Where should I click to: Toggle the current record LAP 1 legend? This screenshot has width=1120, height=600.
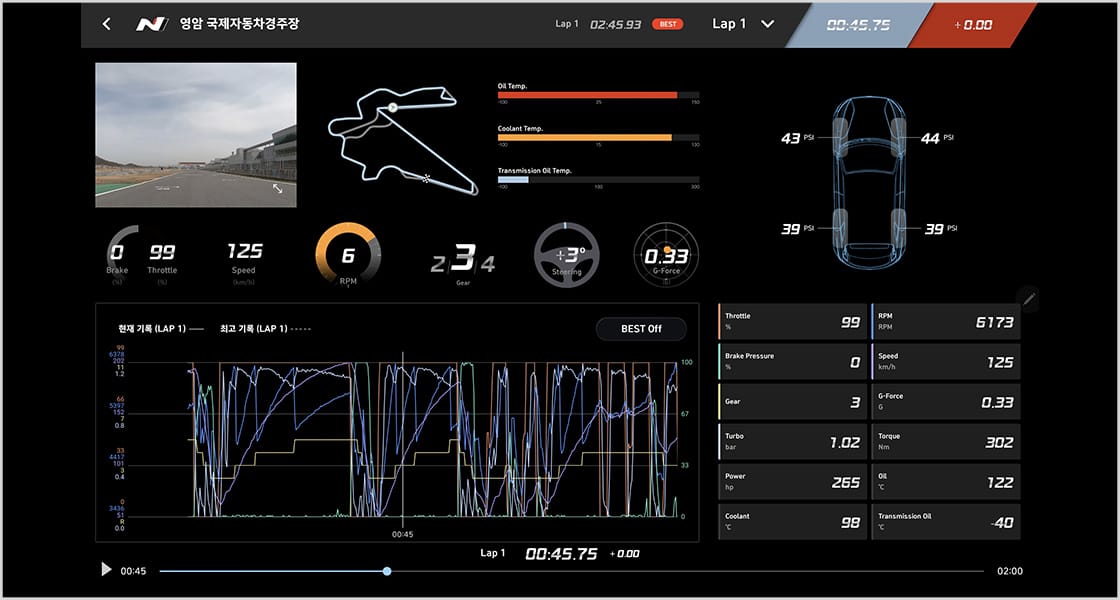point(161,329)
